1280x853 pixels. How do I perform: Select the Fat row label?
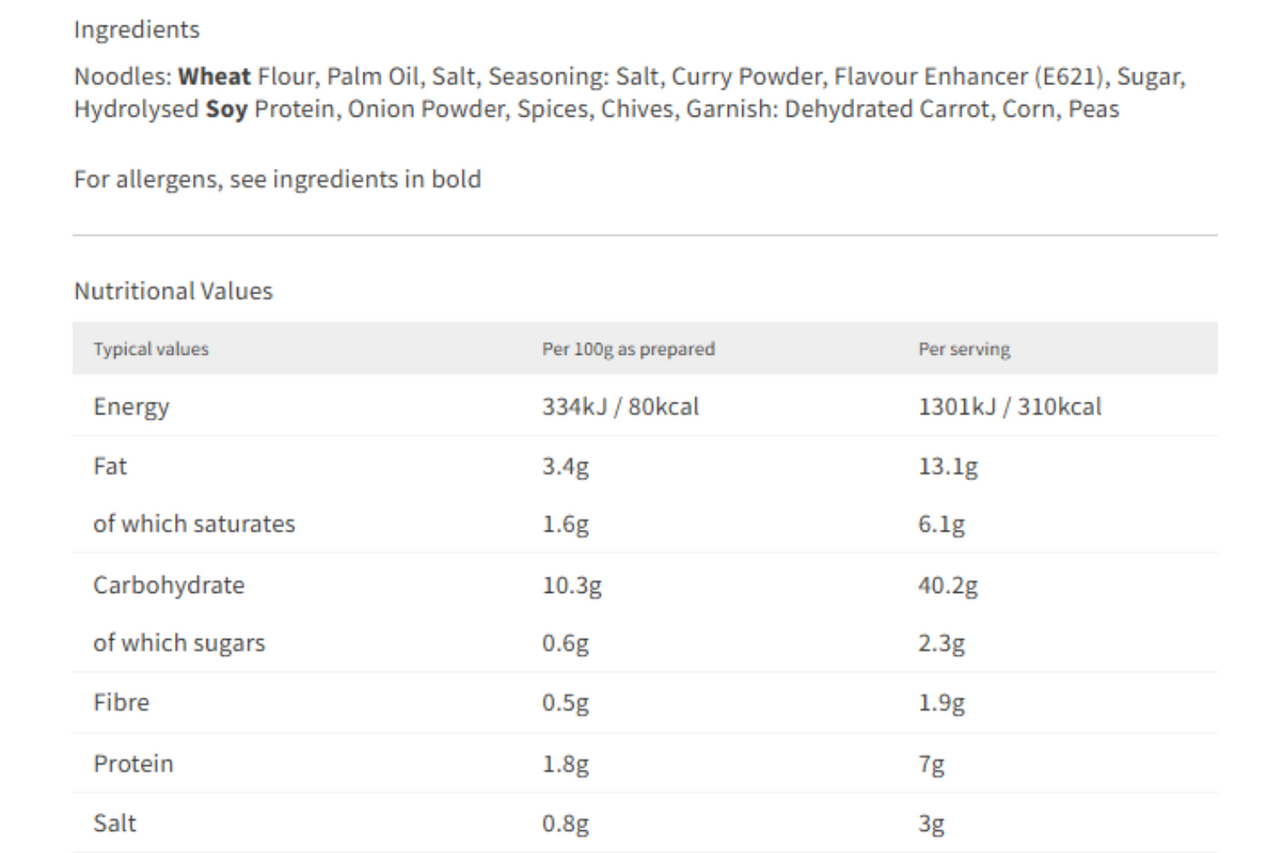[110, 466]
